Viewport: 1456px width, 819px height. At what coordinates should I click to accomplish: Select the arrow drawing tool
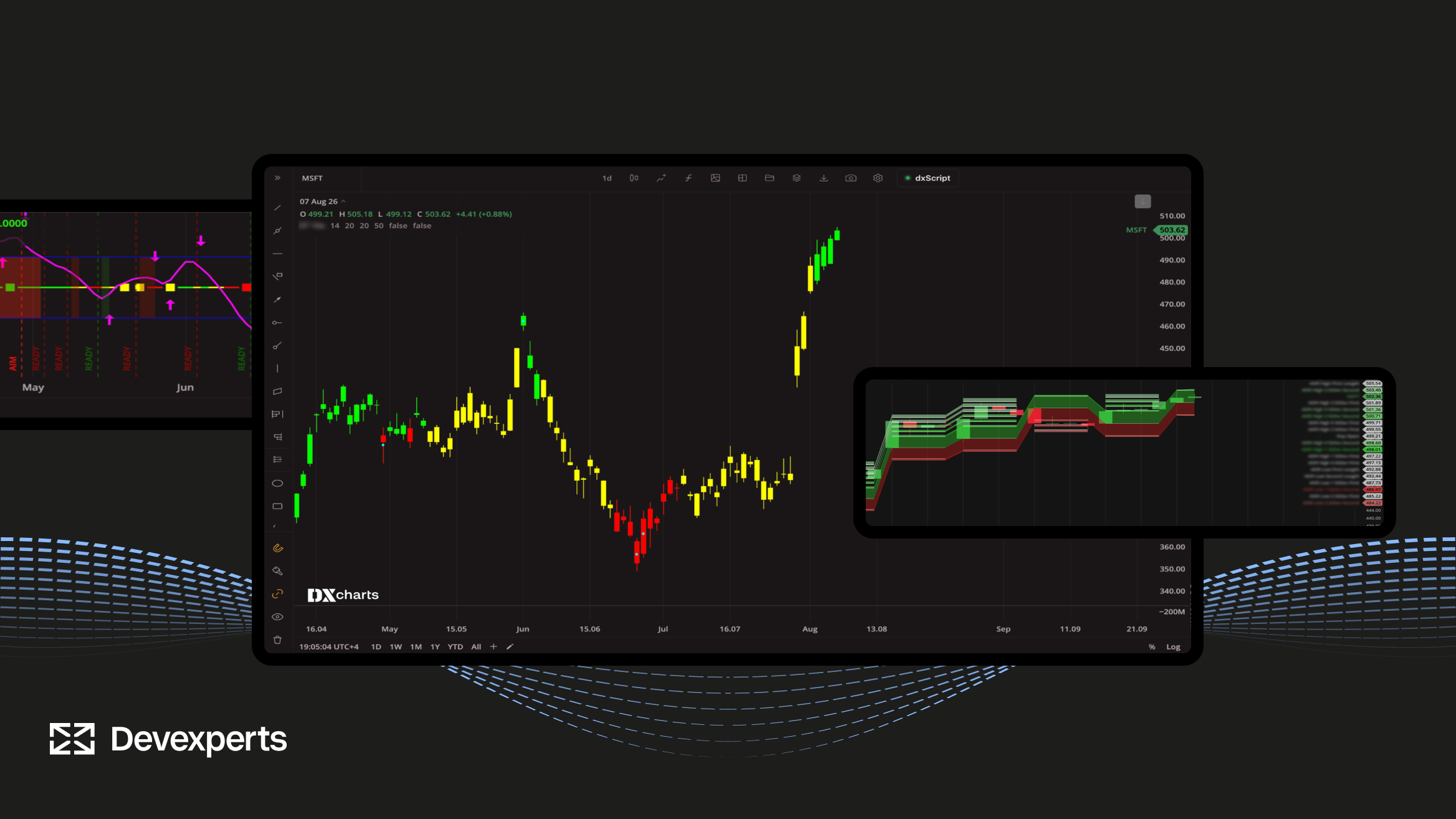click(x=277, y=300)
